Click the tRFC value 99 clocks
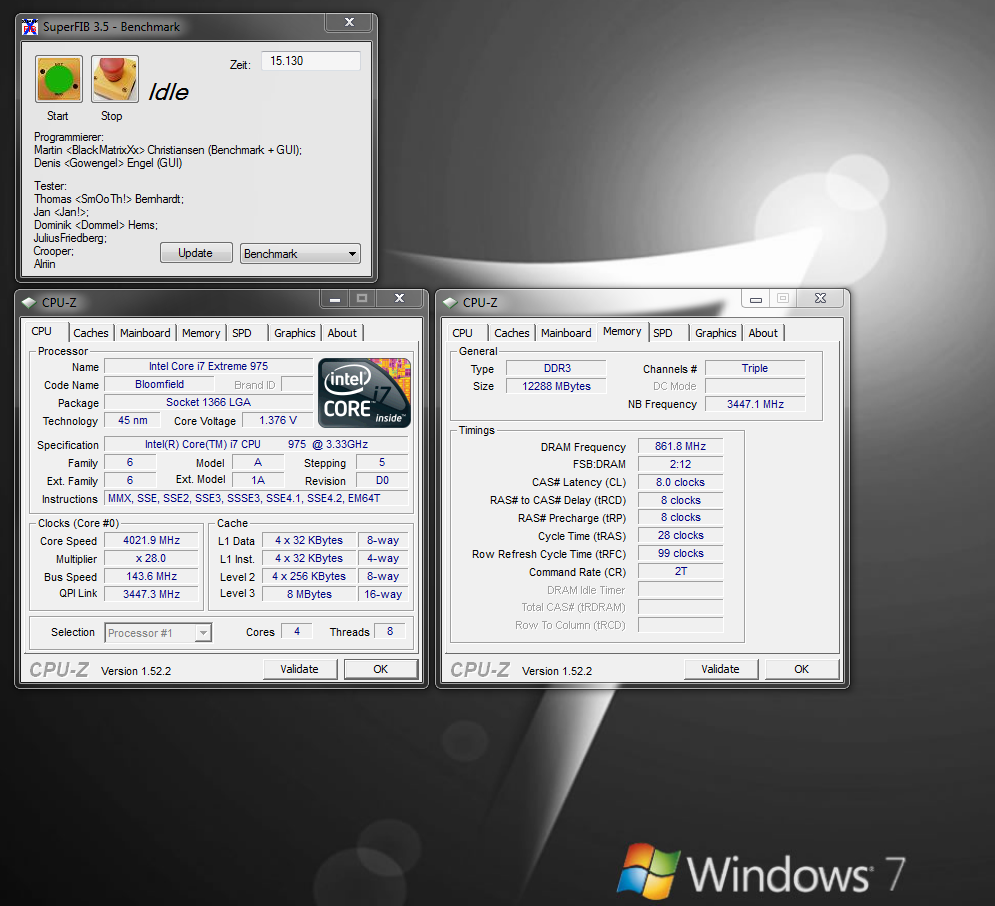Screen dimensions: 995x906 pyautogui.click(x=680, y=553)
